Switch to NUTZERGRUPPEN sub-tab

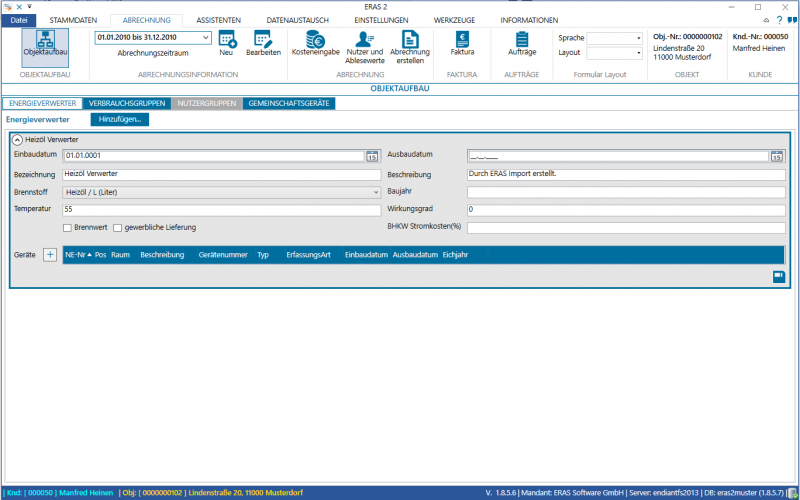(207, 103)
